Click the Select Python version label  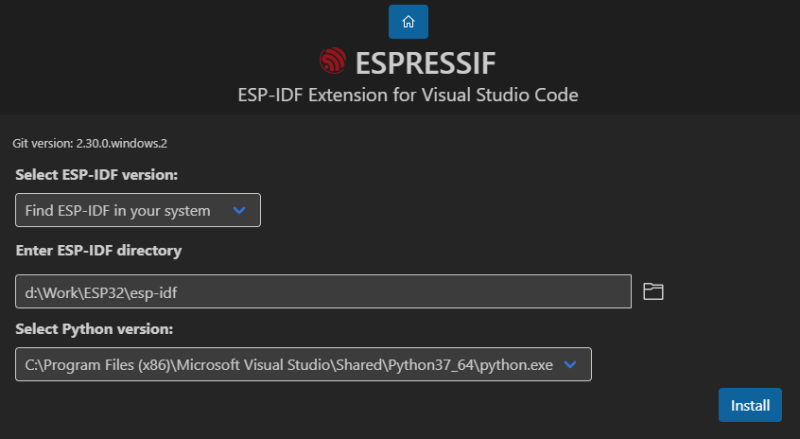pyautogui.click(x=94, y=329)
